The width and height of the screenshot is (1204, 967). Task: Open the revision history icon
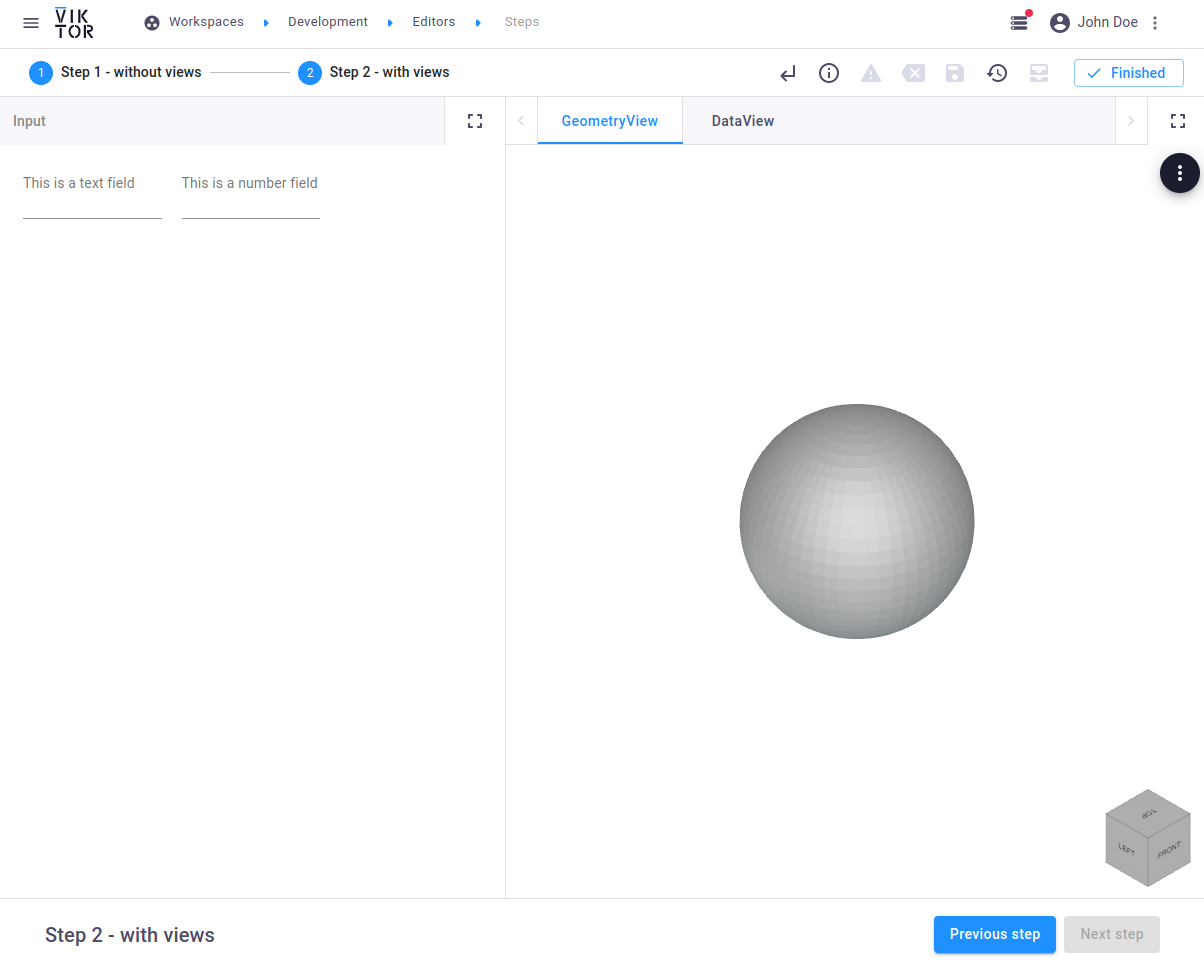997,73
